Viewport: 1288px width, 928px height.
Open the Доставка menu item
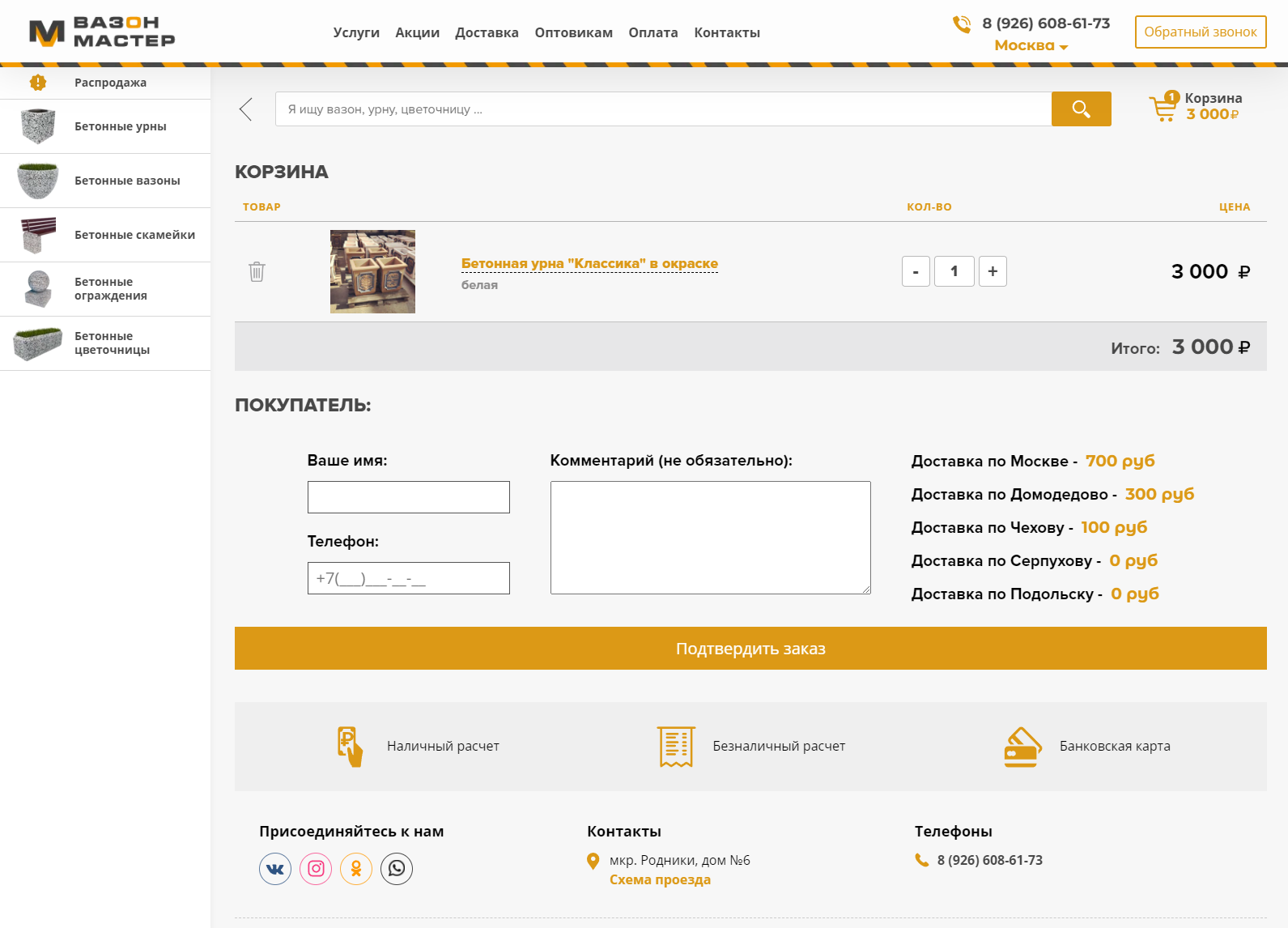pos(487,32)
